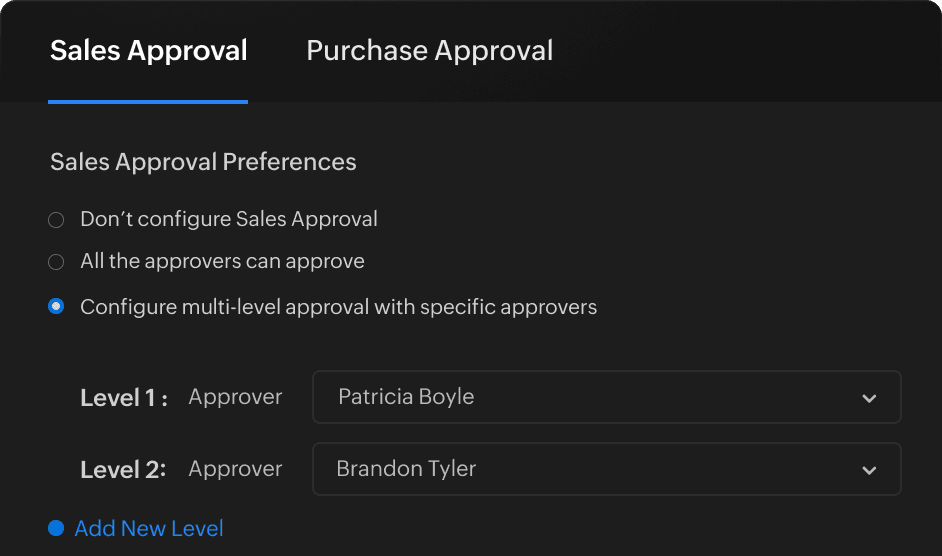Select the Don't configure Sales Approval radio button
This screenshot has width=942, height=556.
(56, 220)
